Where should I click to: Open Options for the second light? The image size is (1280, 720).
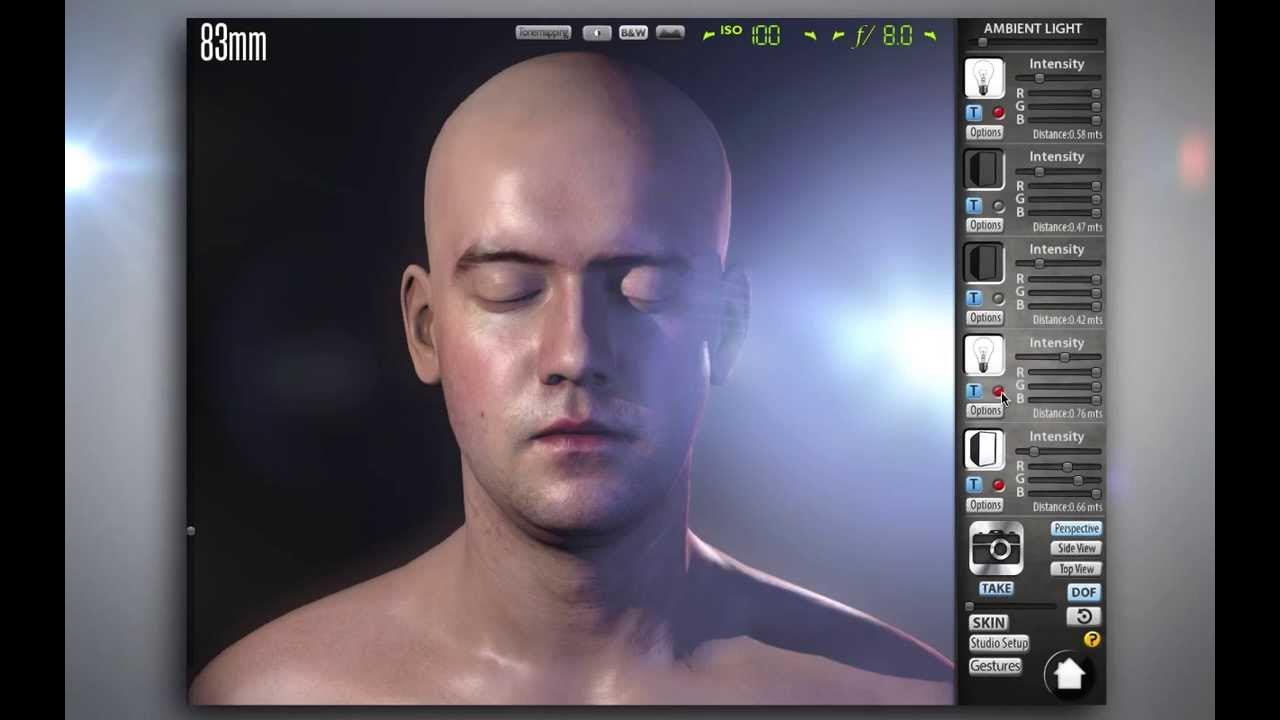pos(985,225)
